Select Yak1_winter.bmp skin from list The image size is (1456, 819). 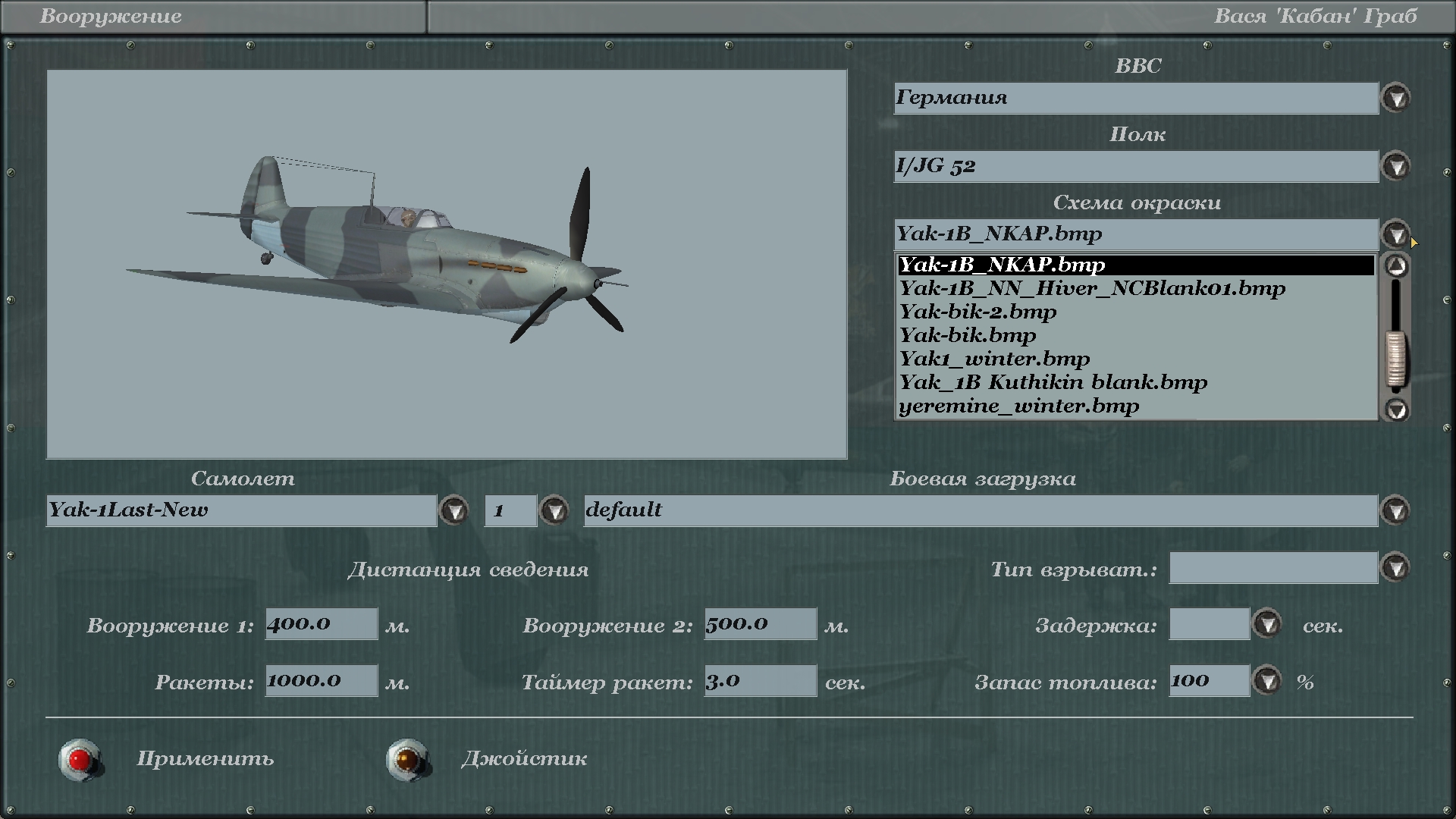[994, 359]
